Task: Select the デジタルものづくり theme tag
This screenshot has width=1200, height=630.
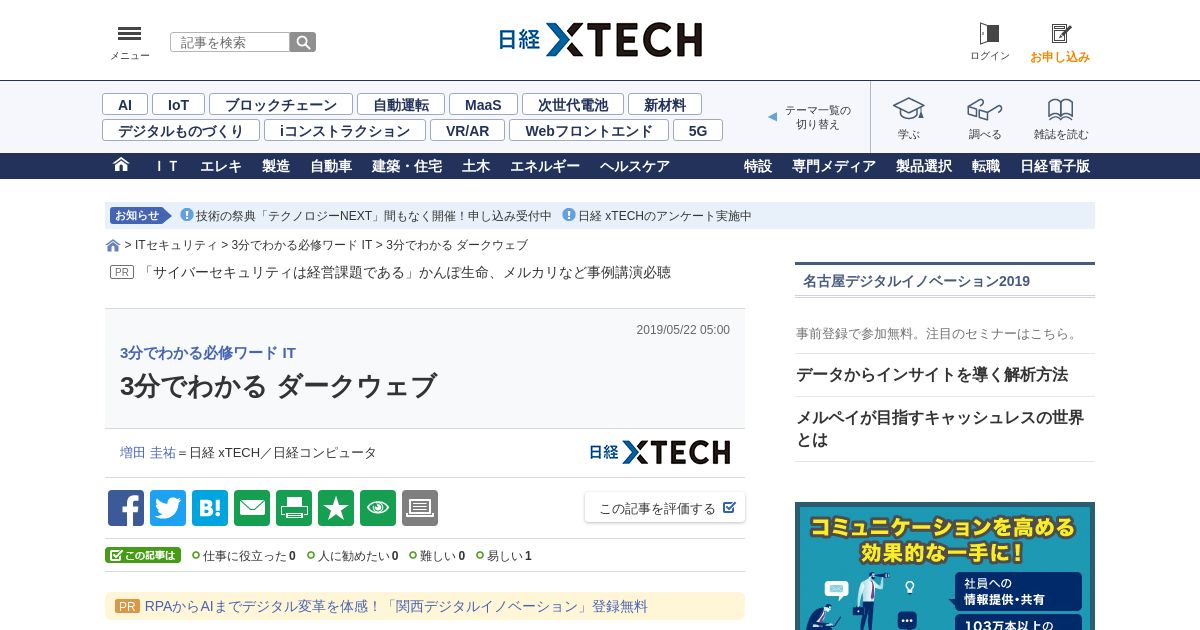Action: pyautogui.click(x=181, y=130)
